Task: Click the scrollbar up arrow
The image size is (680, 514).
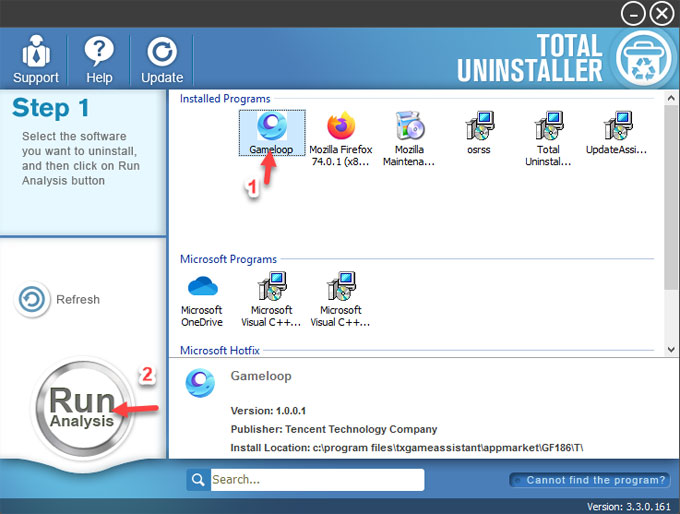Action: 671,98
